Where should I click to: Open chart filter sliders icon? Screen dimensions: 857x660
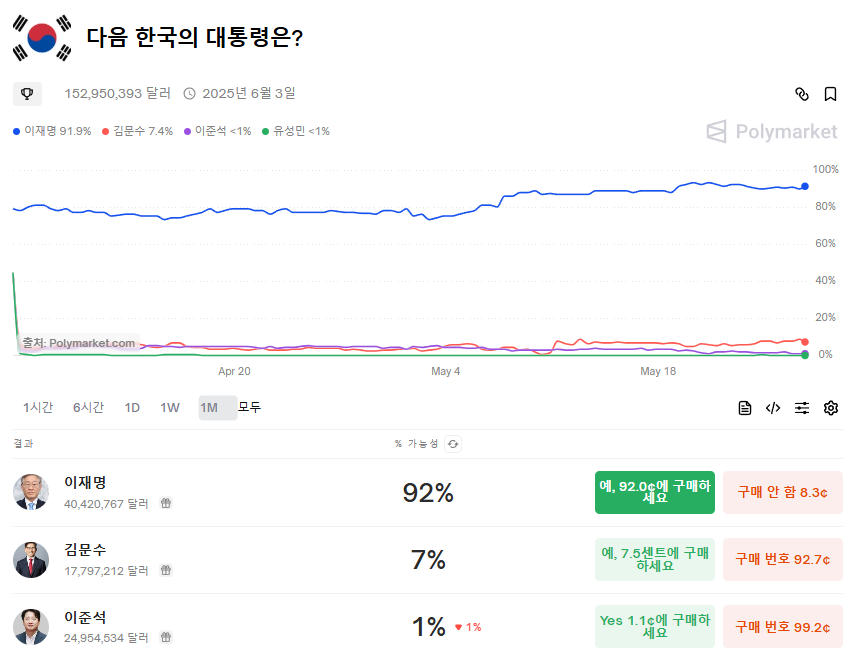point(802,408)
